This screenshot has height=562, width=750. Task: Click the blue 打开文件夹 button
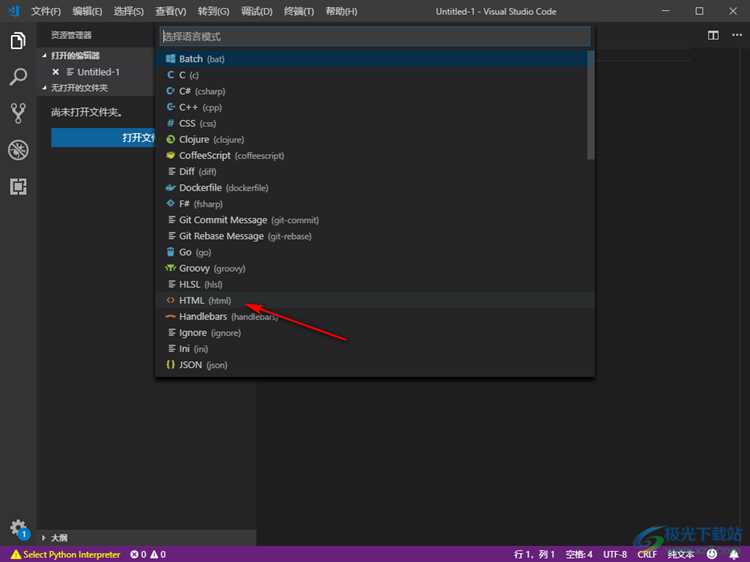103,138
